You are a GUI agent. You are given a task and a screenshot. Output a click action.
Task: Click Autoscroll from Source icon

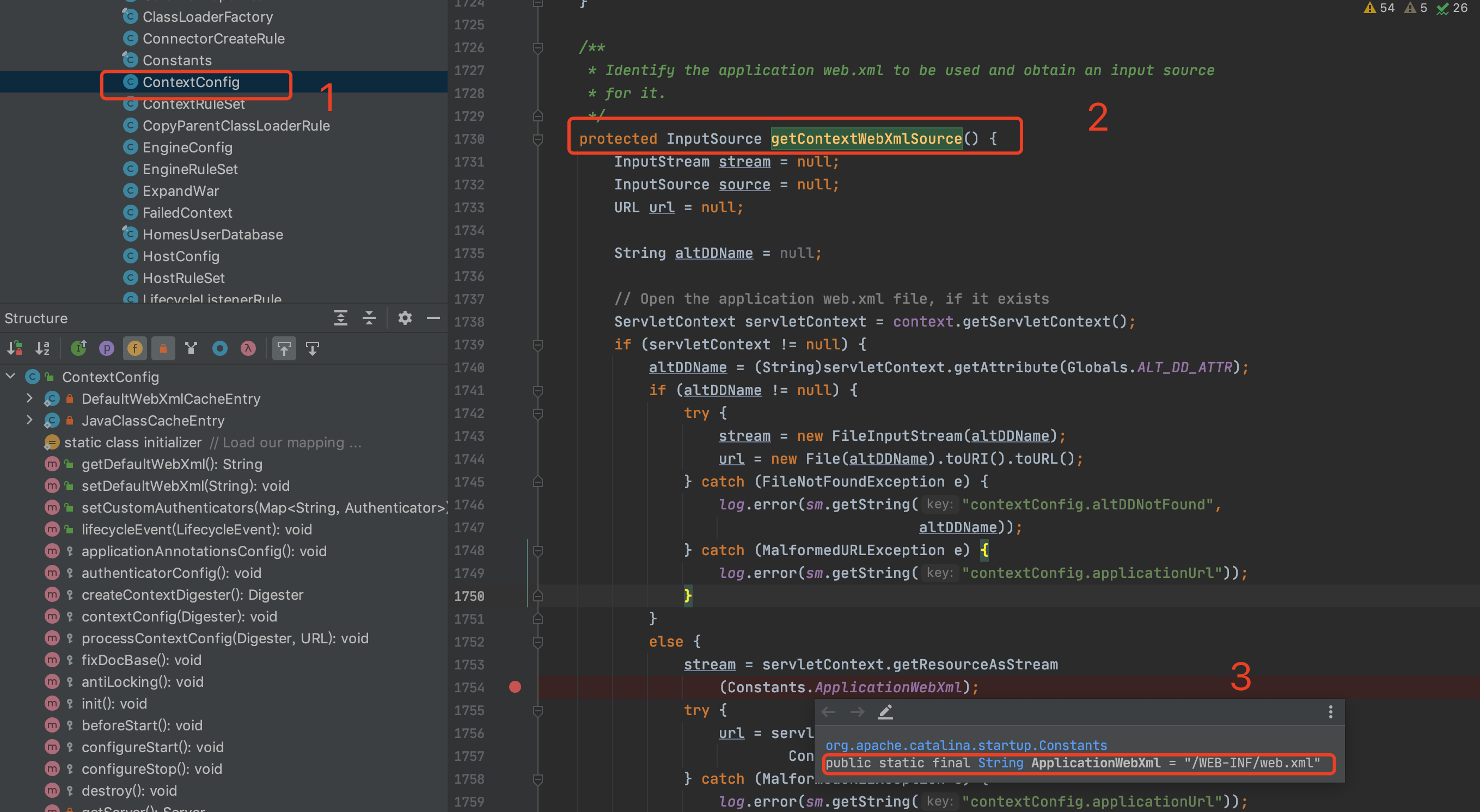tap(313, 348)
